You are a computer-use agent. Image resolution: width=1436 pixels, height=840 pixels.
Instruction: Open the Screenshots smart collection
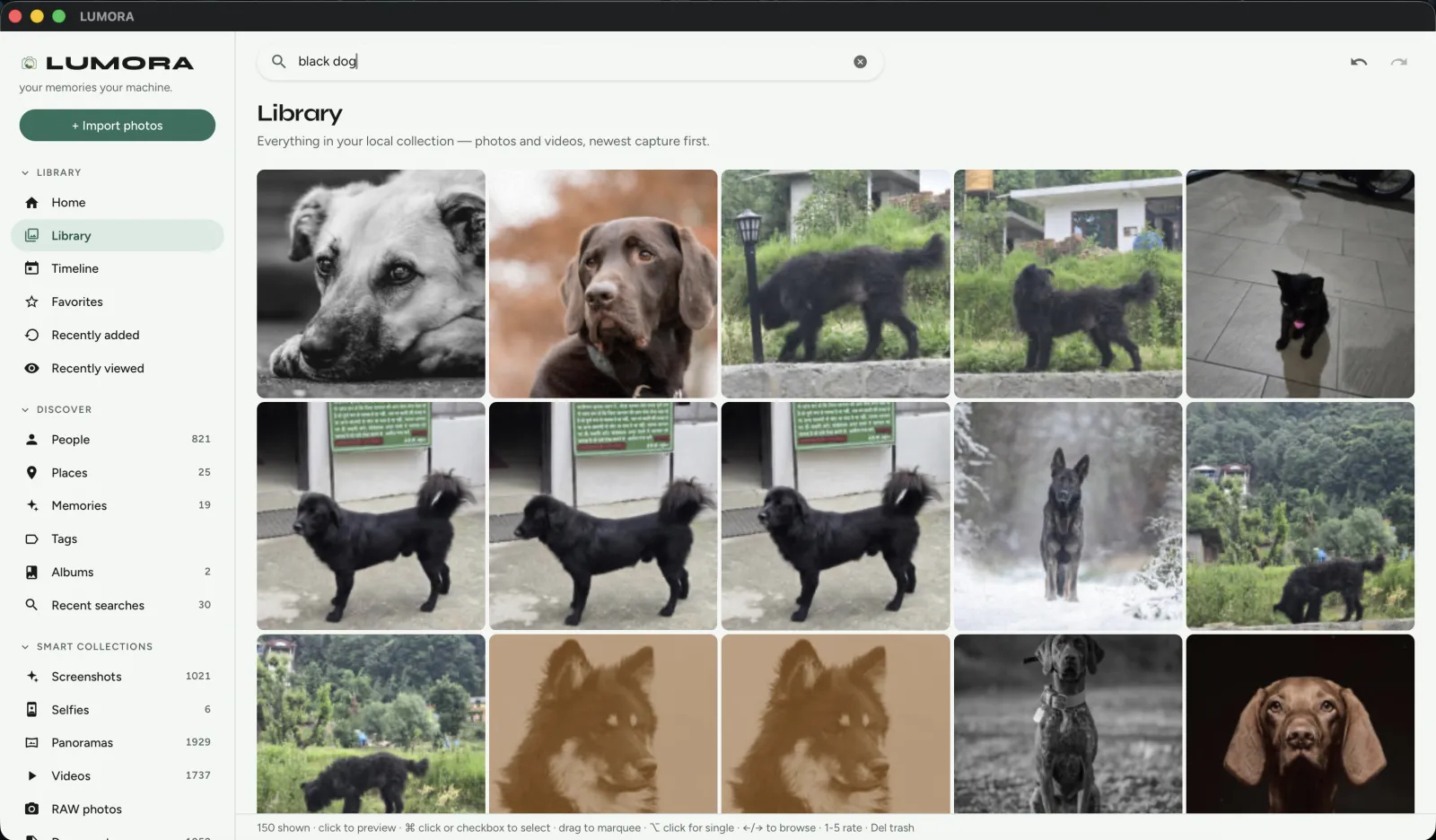pos(118,677)
